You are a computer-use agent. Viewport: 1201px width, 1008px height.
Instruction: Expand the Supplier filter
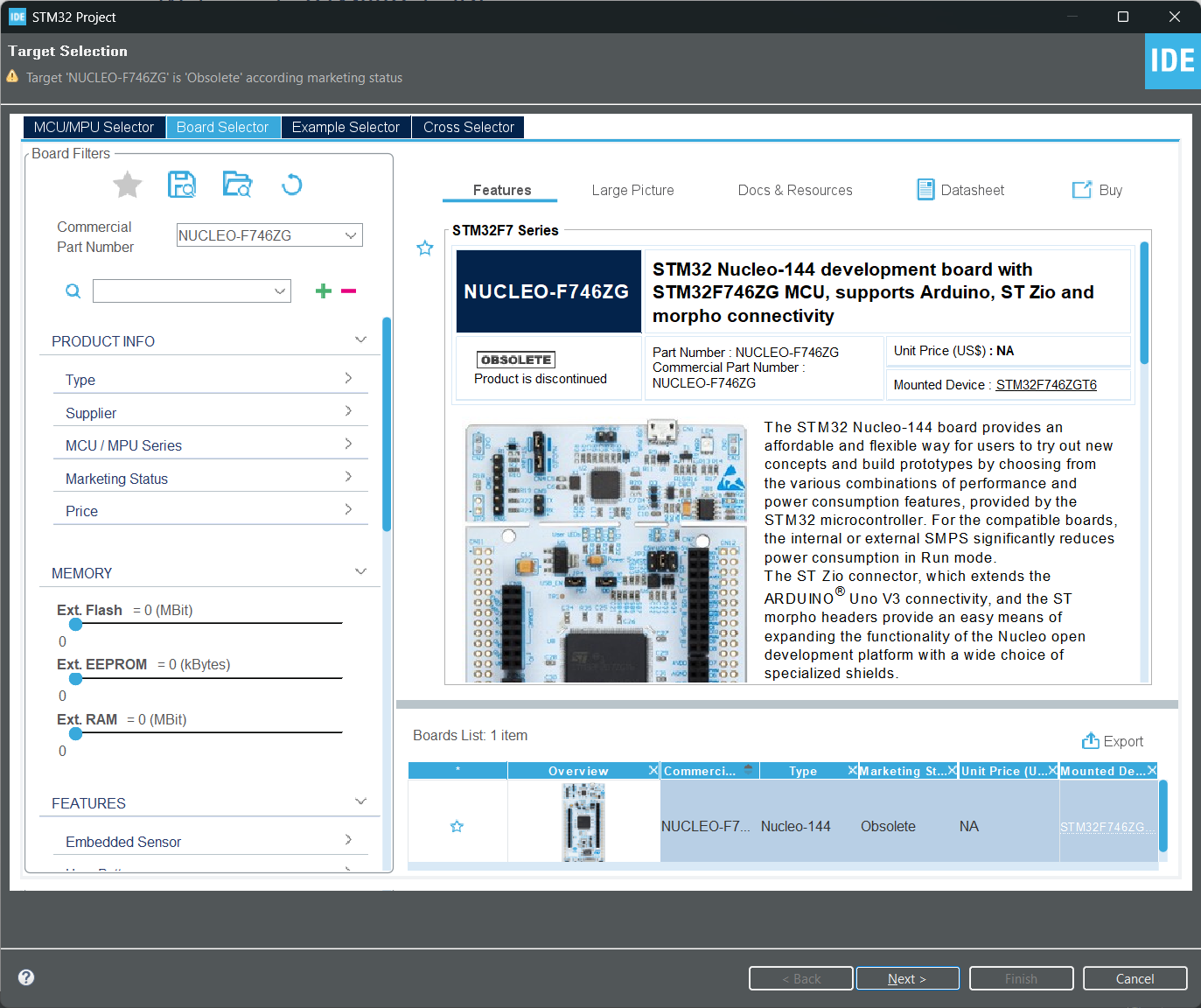(348, 411)
